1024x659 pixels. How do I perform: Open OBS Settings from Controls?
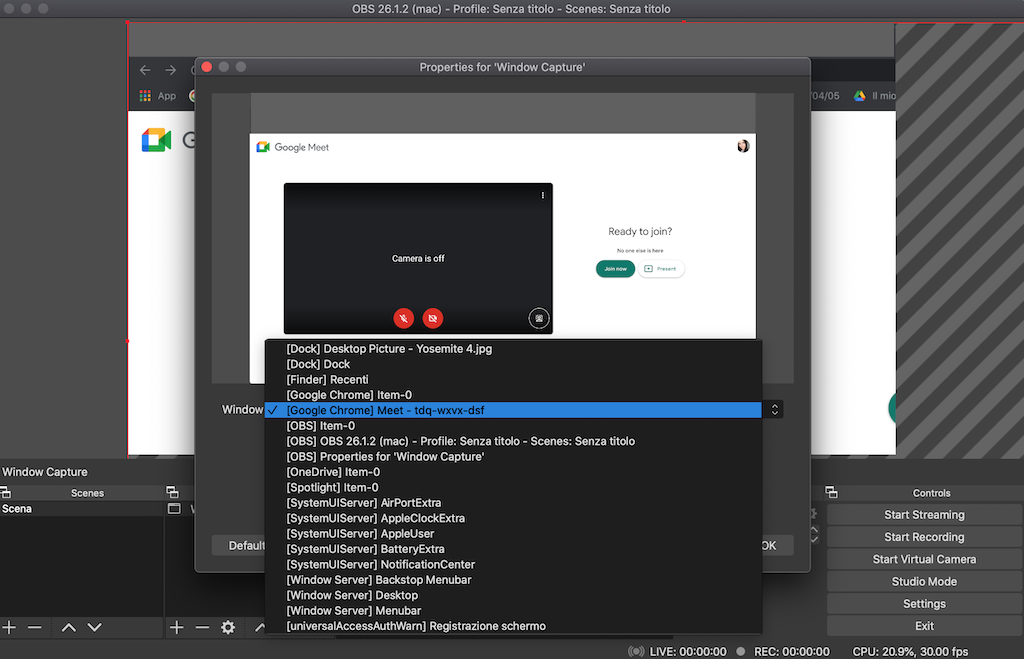pos(924,603)
